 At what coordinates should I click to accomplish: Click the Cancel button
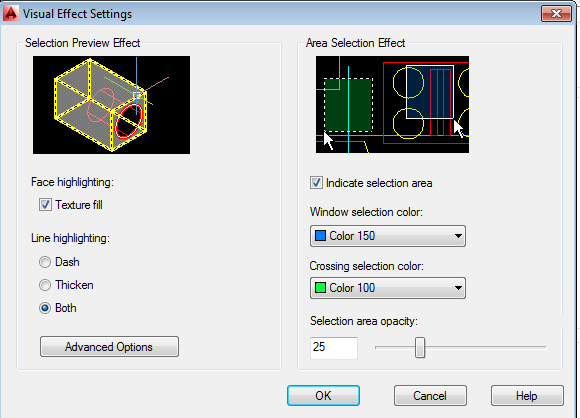point(430,395)
